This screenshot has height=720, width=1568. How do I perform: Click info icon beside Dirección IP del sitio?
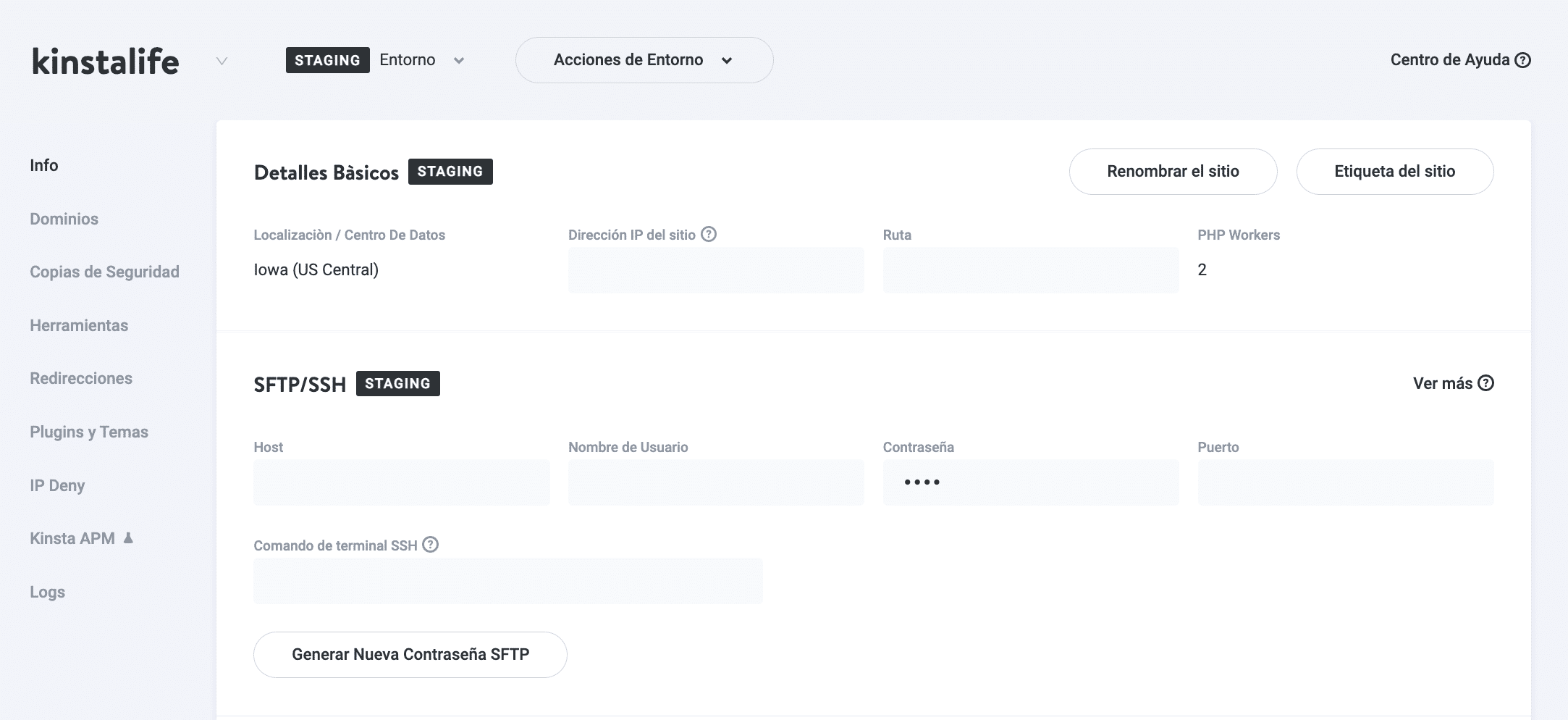coord(709,234)
